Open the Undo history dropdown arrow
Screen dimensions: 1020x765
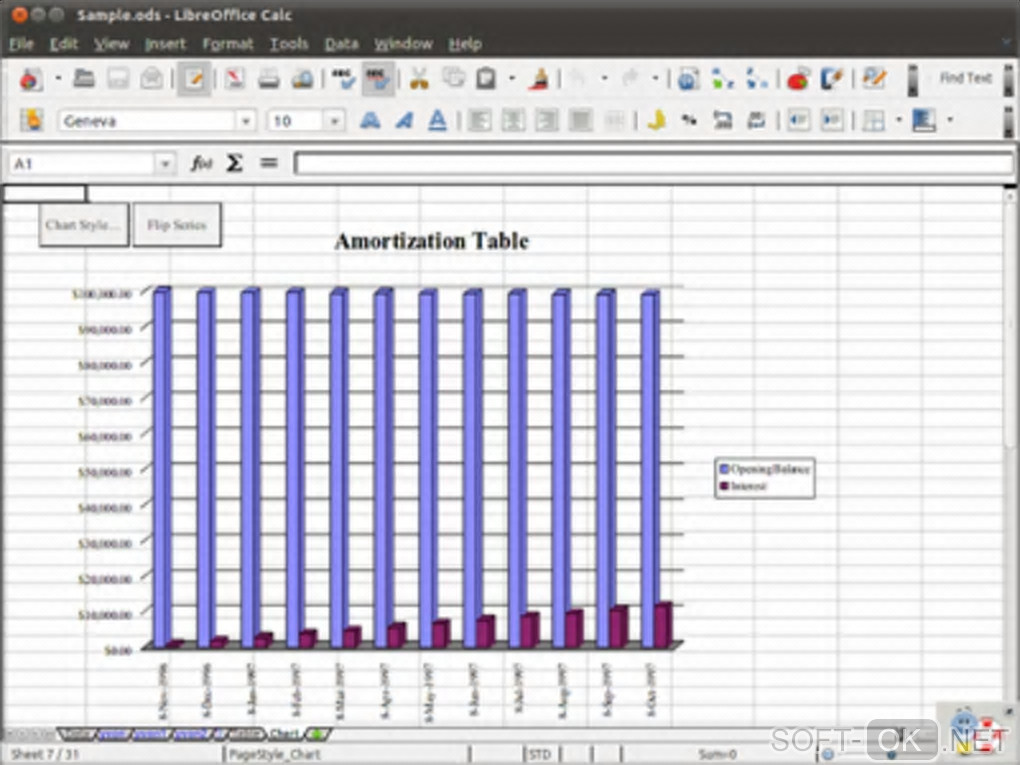(x=604, y=79)
